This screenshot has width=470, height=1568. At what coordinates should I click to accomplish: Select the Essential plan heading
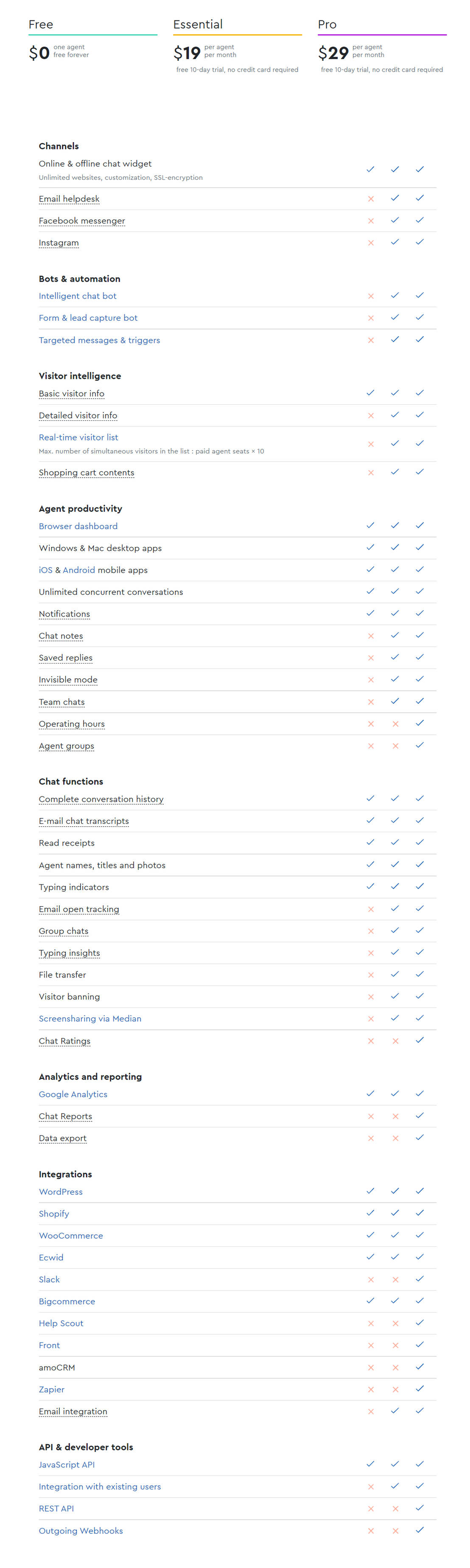[x=198, y=24]
